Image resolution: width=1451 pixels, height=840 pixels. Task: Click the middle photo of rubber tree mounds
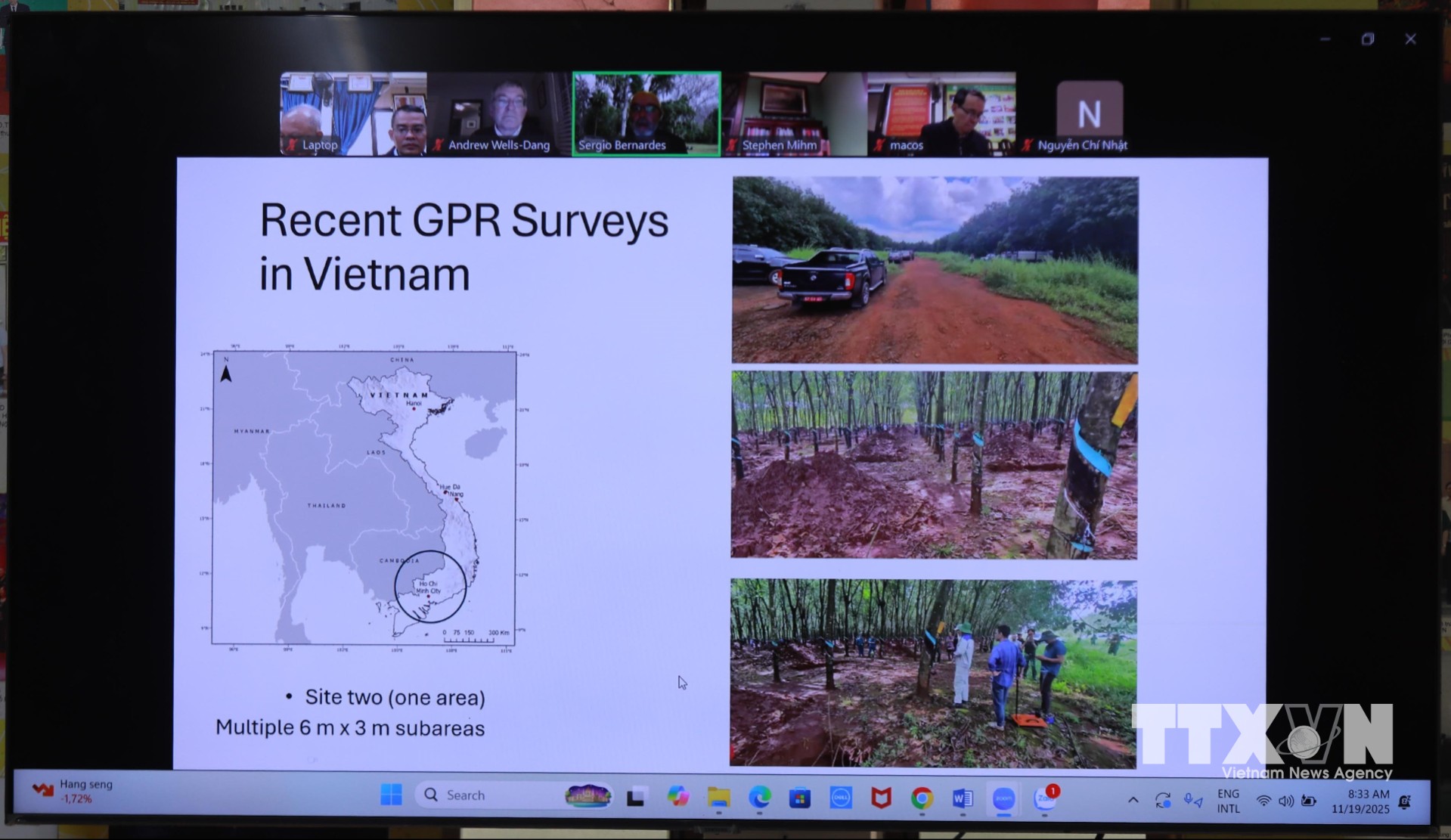point(934,465)
